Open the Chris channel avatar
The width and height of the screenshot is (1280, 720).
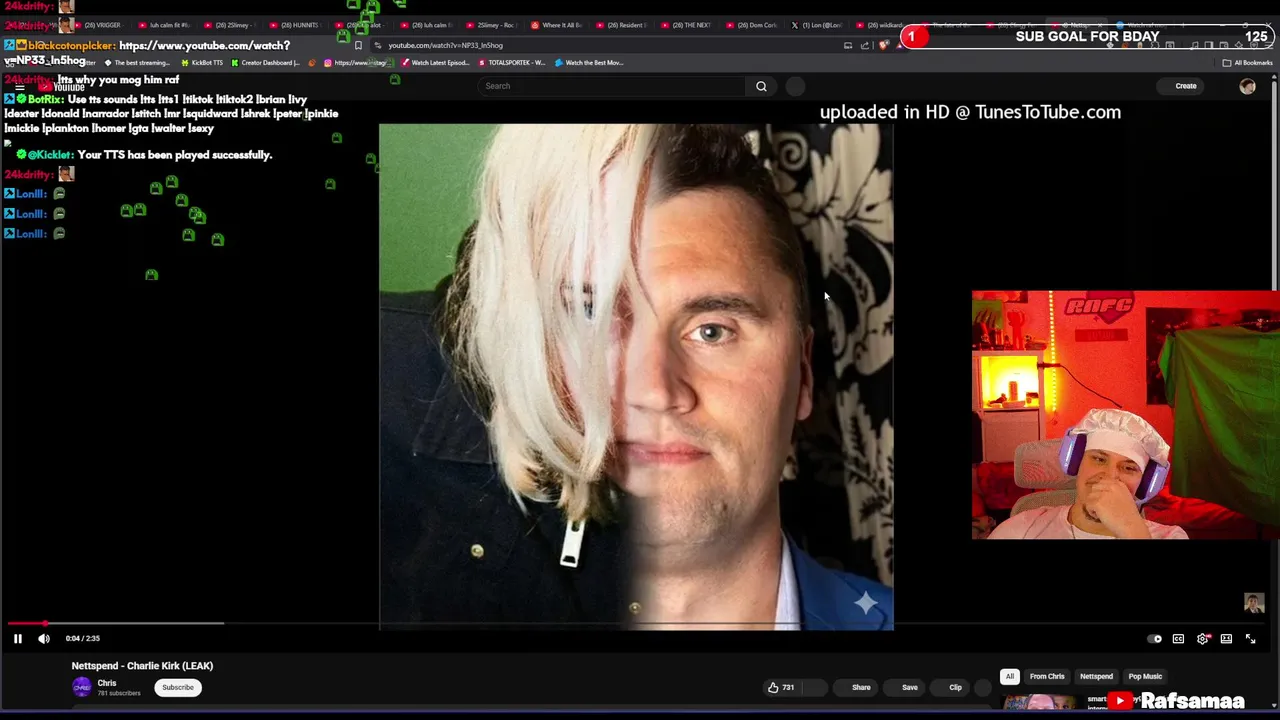(x=82, y=687)
